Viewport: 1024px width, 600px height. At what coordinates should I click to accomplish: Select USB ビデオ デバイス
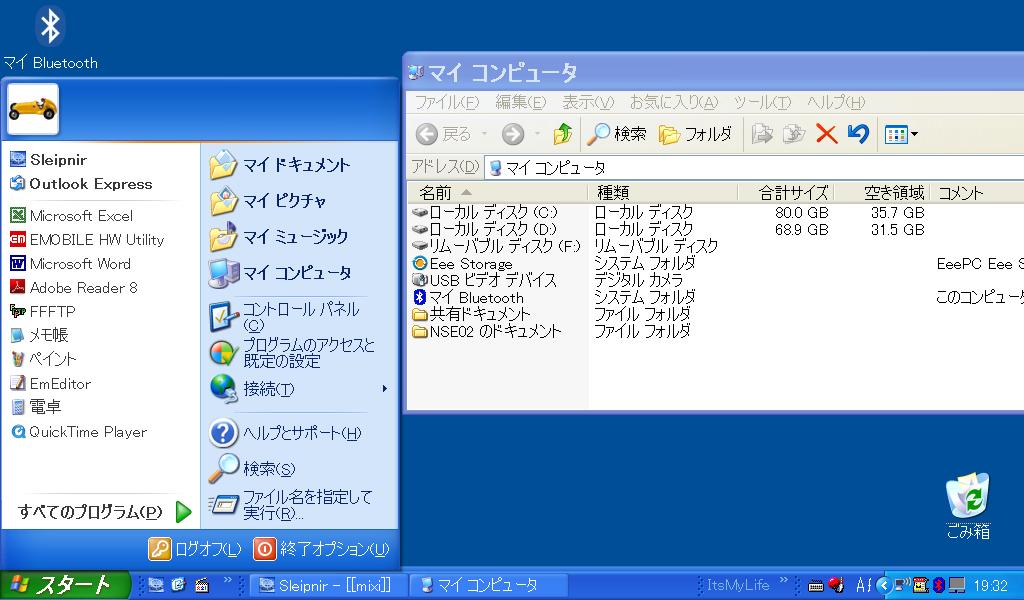pos(485,280)
